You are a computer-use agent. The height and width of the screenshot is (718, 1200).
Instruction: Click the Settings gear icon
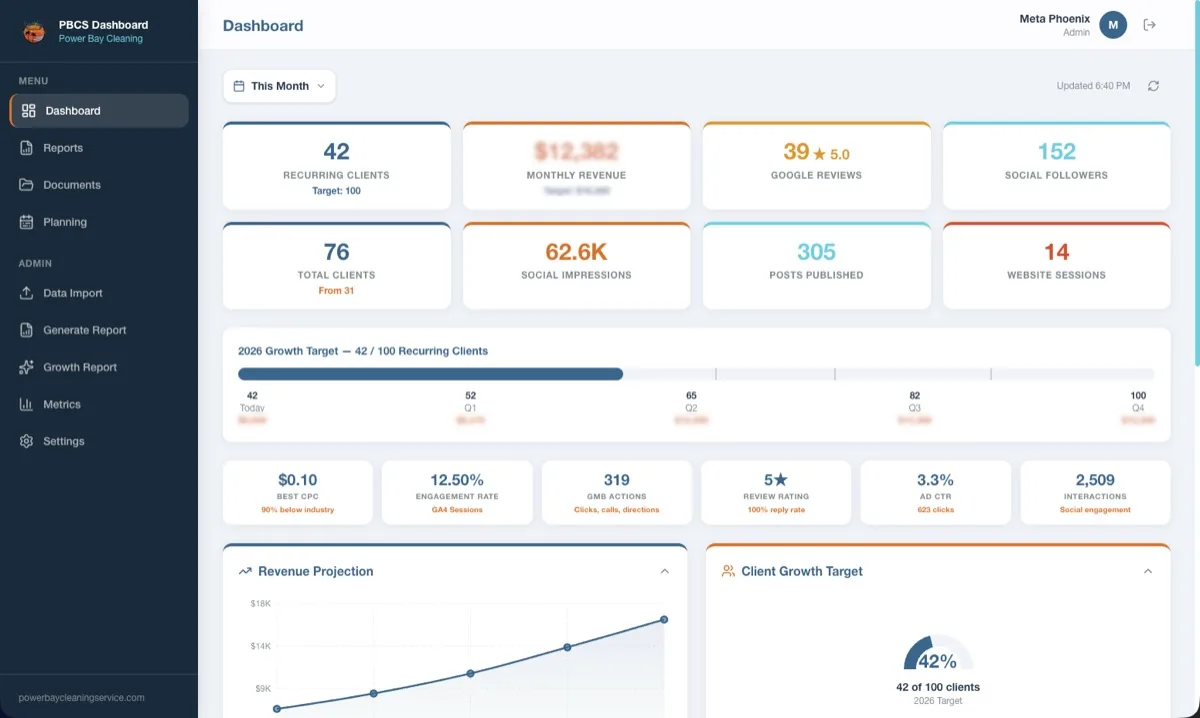(26, 441)
